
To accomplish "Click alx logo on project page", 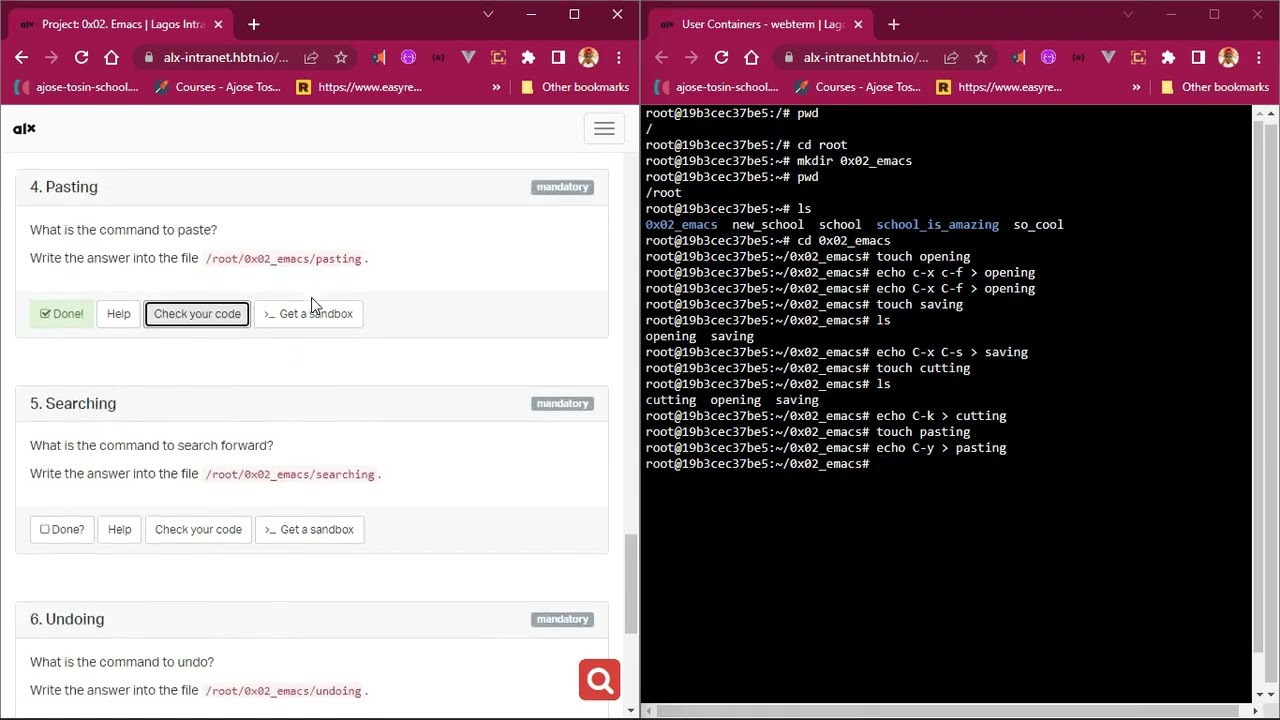I will [x=24, y=128].
